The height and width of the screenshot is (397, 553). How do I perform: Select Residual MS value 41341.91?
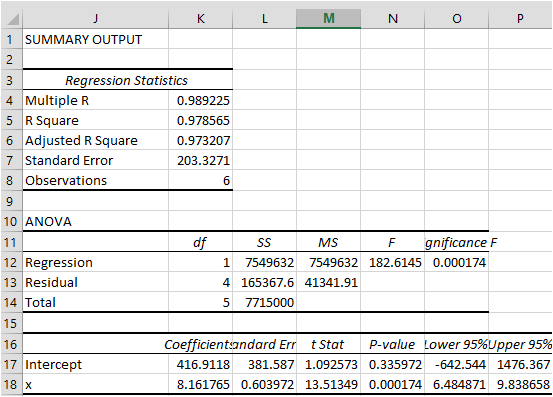[328, 282]
